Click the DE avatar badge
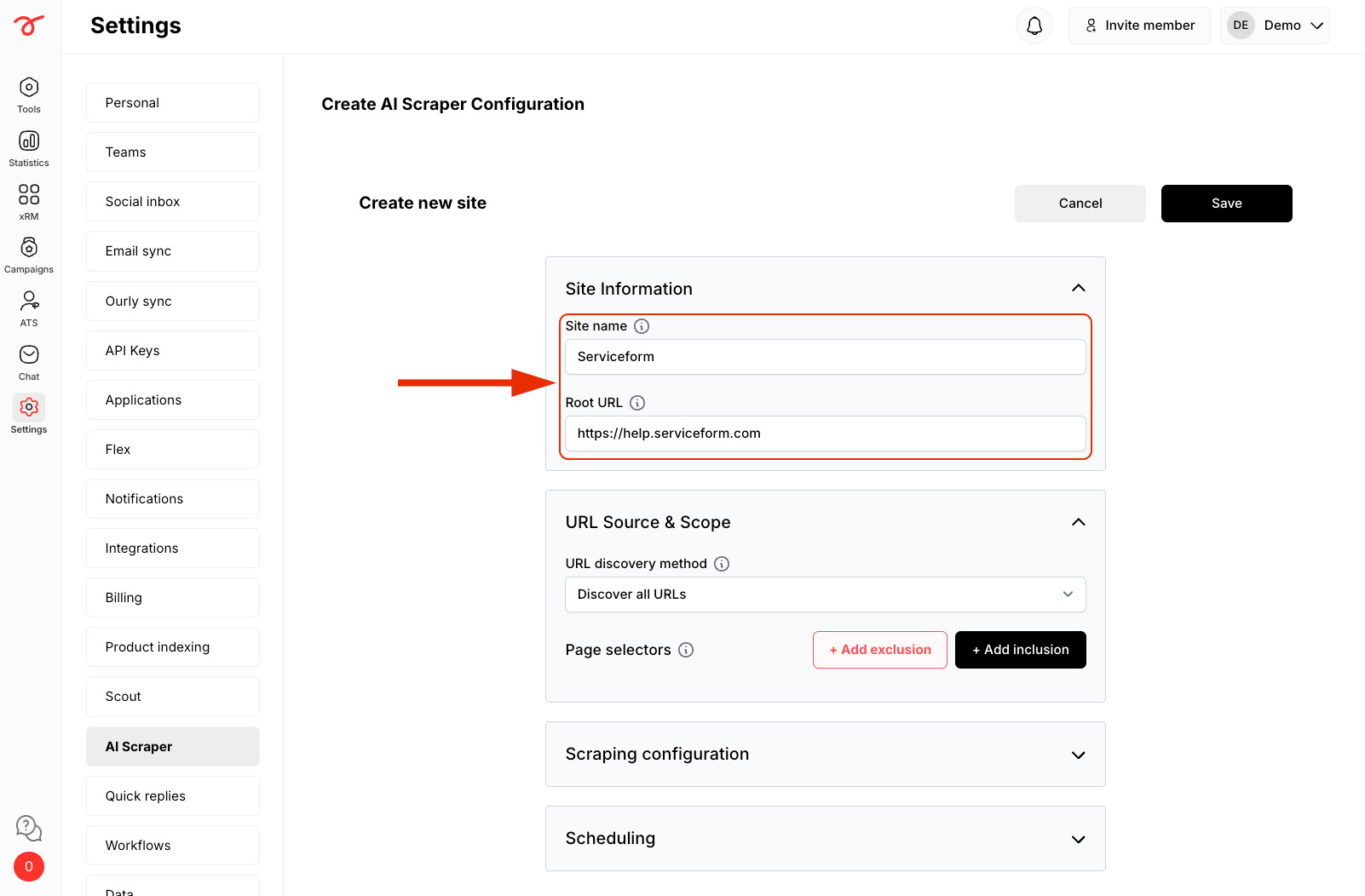This screenshot has height=896, width=1365. [x=1241, y=26]
